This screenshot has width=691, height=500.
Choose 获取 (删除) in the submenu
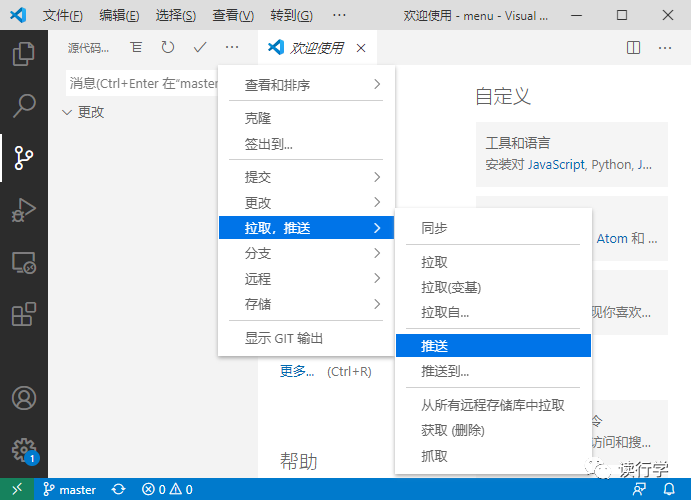[x=493, y=430]
